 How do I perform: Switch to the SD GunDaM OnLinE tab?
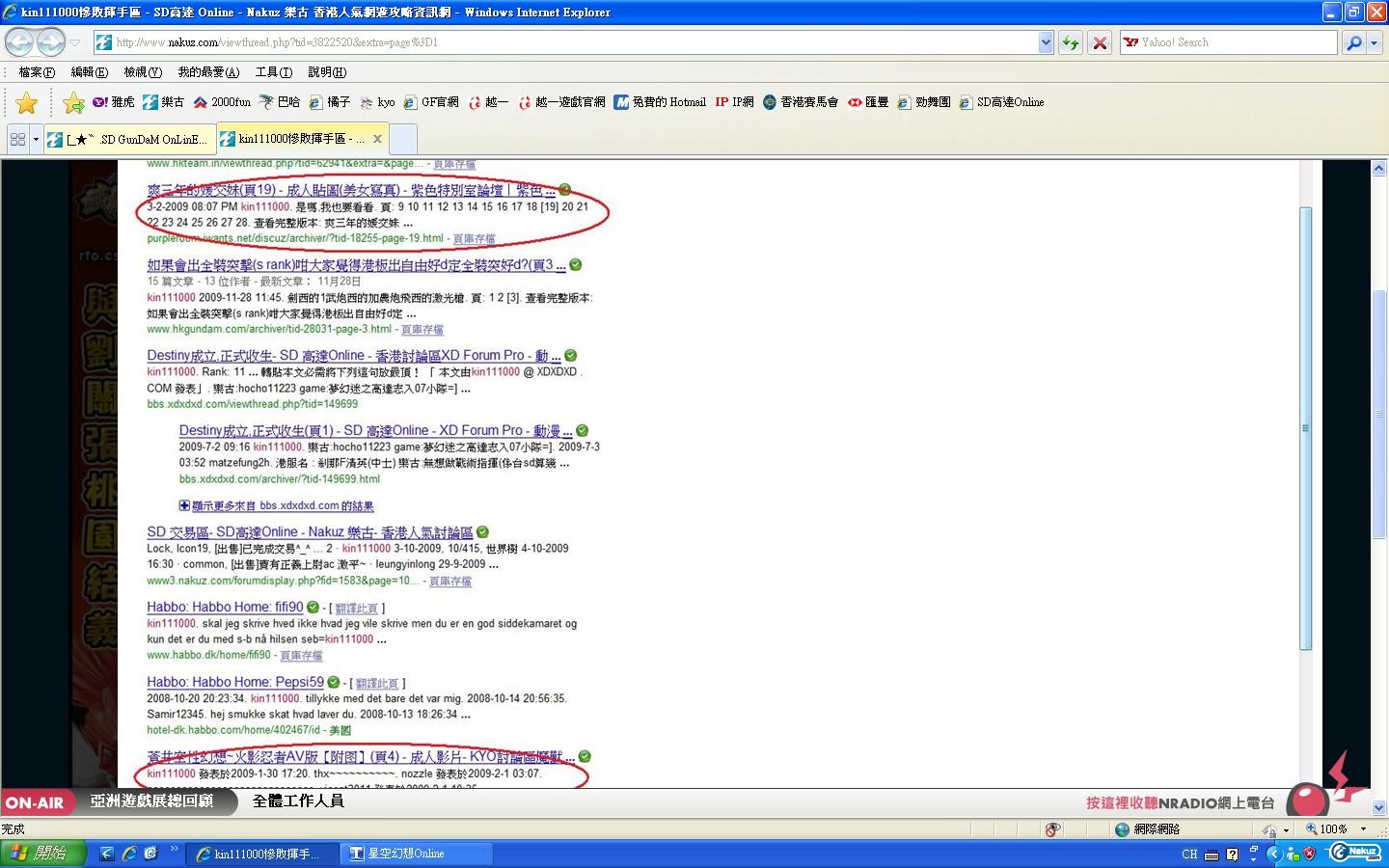pos(128,139)
